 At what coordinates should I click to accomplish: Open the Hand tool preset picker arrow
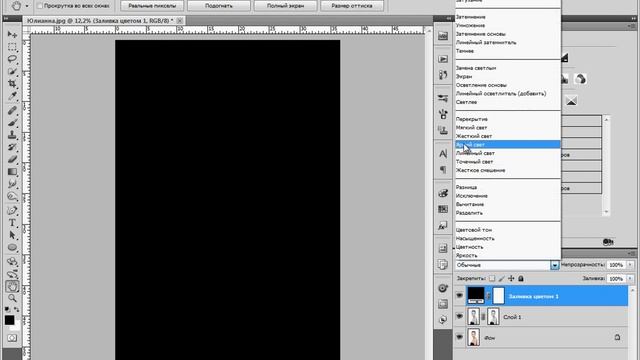coord(27,6)
